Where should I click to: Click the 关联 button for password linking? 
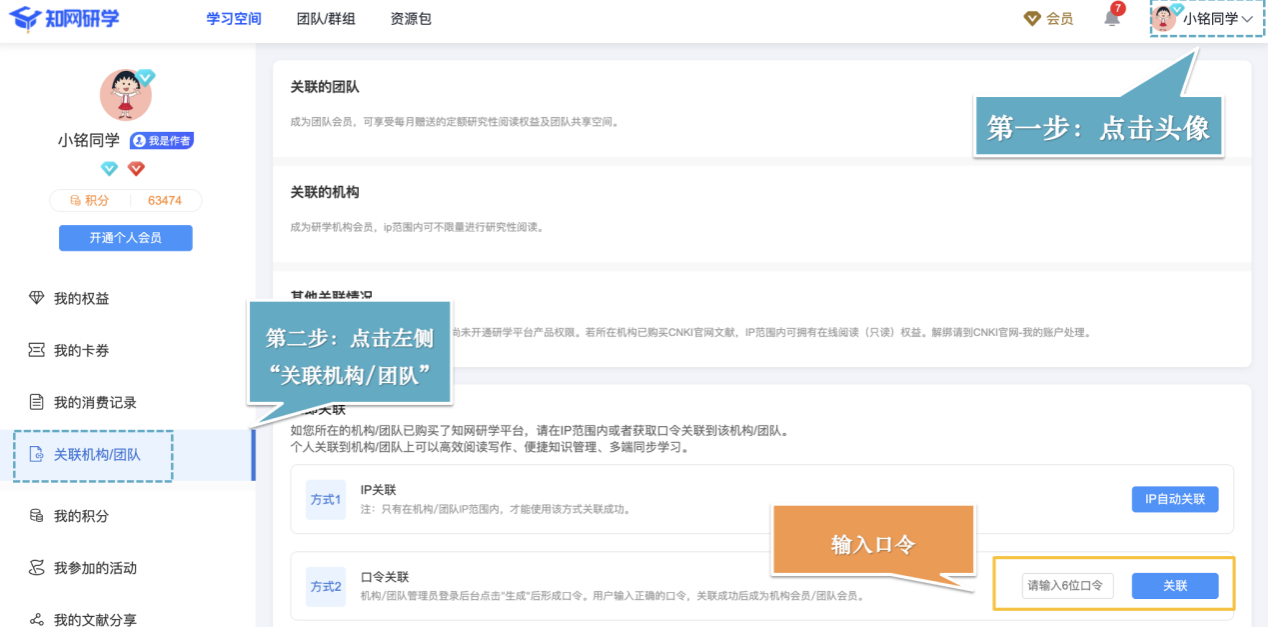point(1174,586)
